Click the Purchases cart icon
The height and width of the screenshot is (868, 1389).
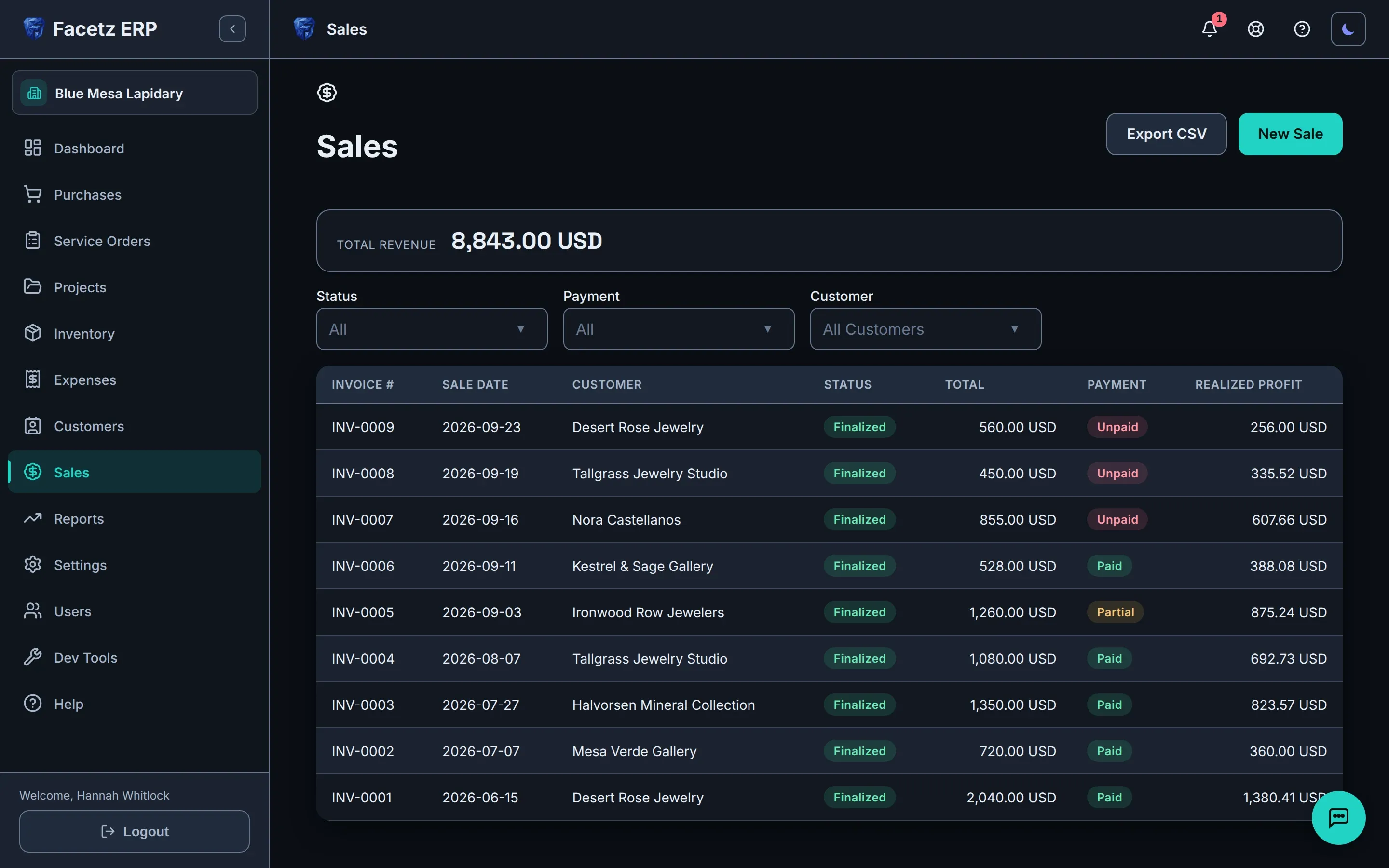(x=33, y=195)
